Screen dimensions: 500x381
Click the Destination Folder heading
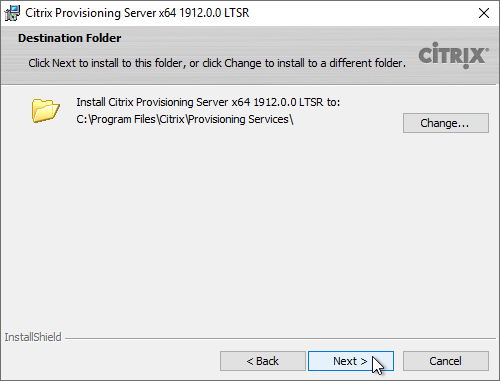coord(69,38)
